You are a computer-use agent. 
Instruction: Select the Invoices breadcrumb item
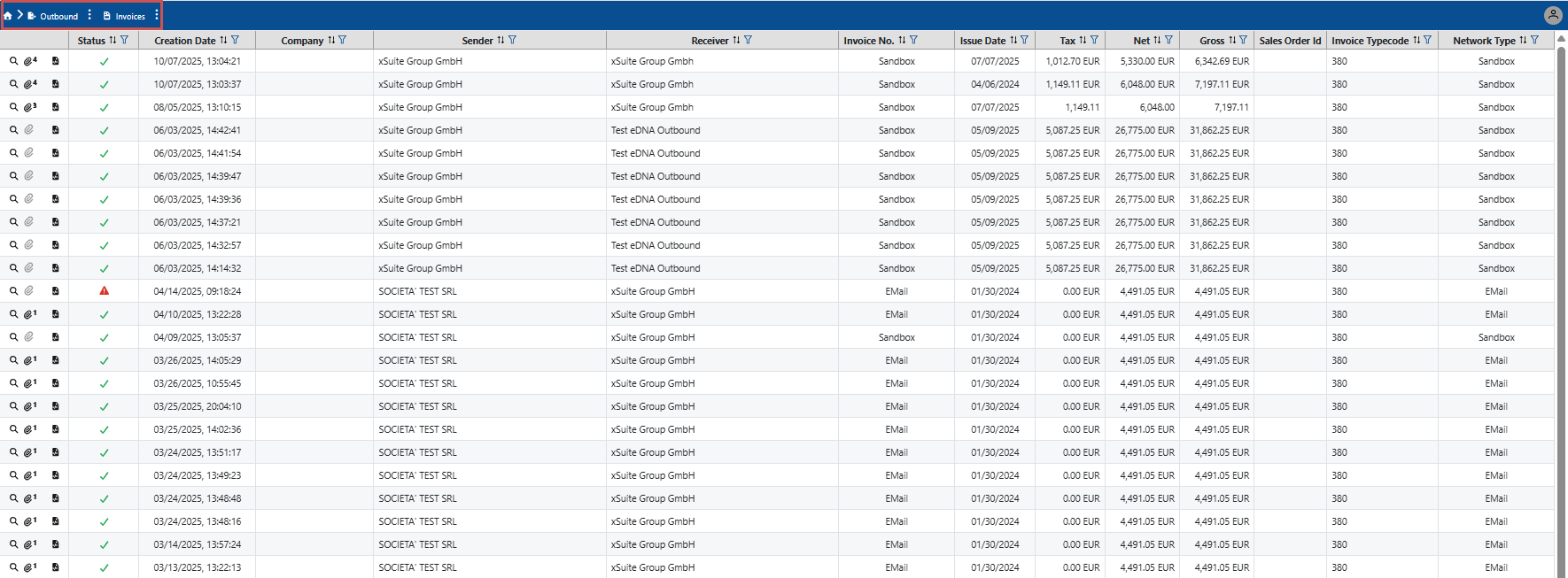(129, 16)
